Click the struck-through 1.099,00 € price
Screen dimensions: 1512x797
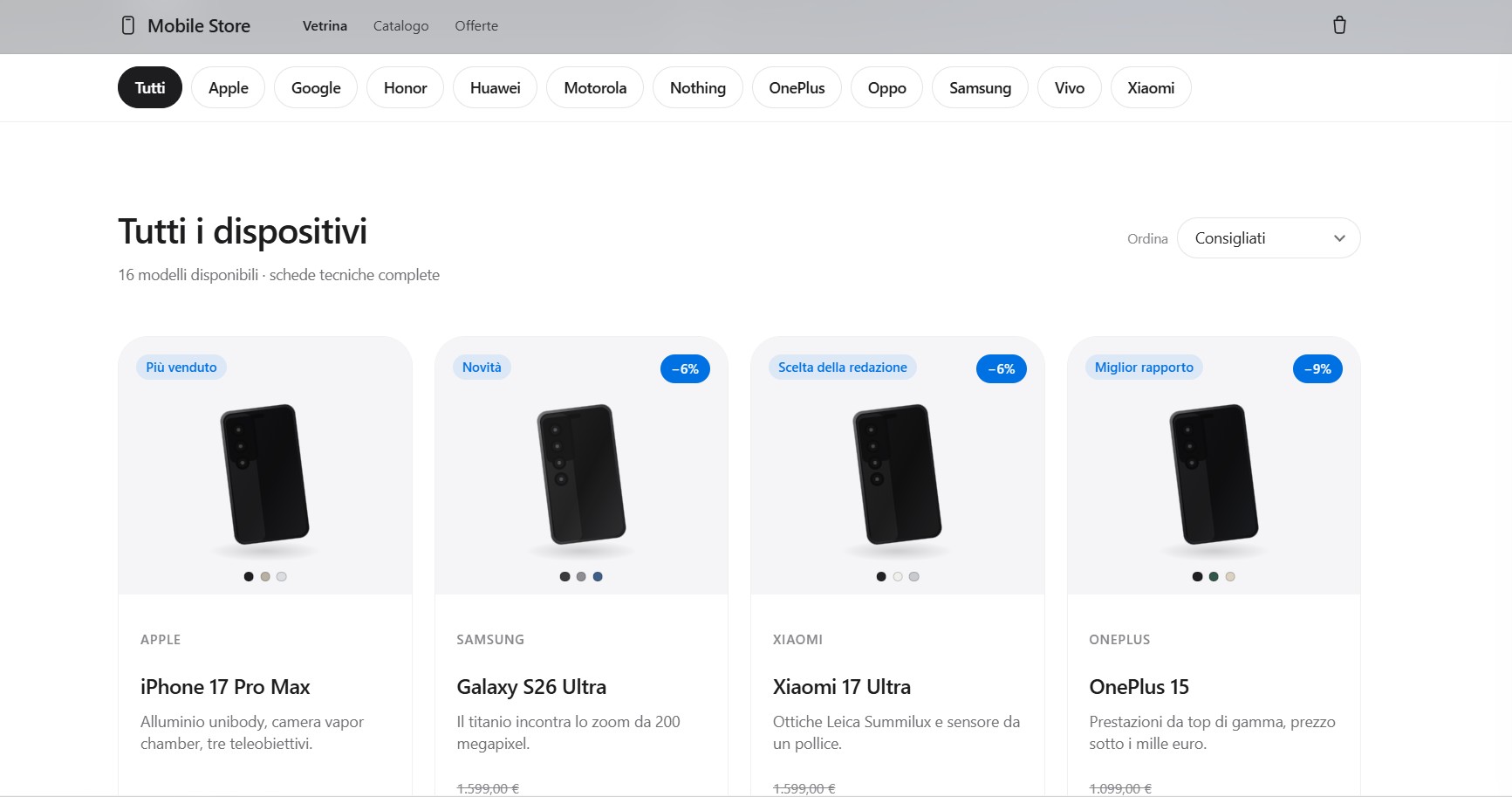tap(1120, 788)
